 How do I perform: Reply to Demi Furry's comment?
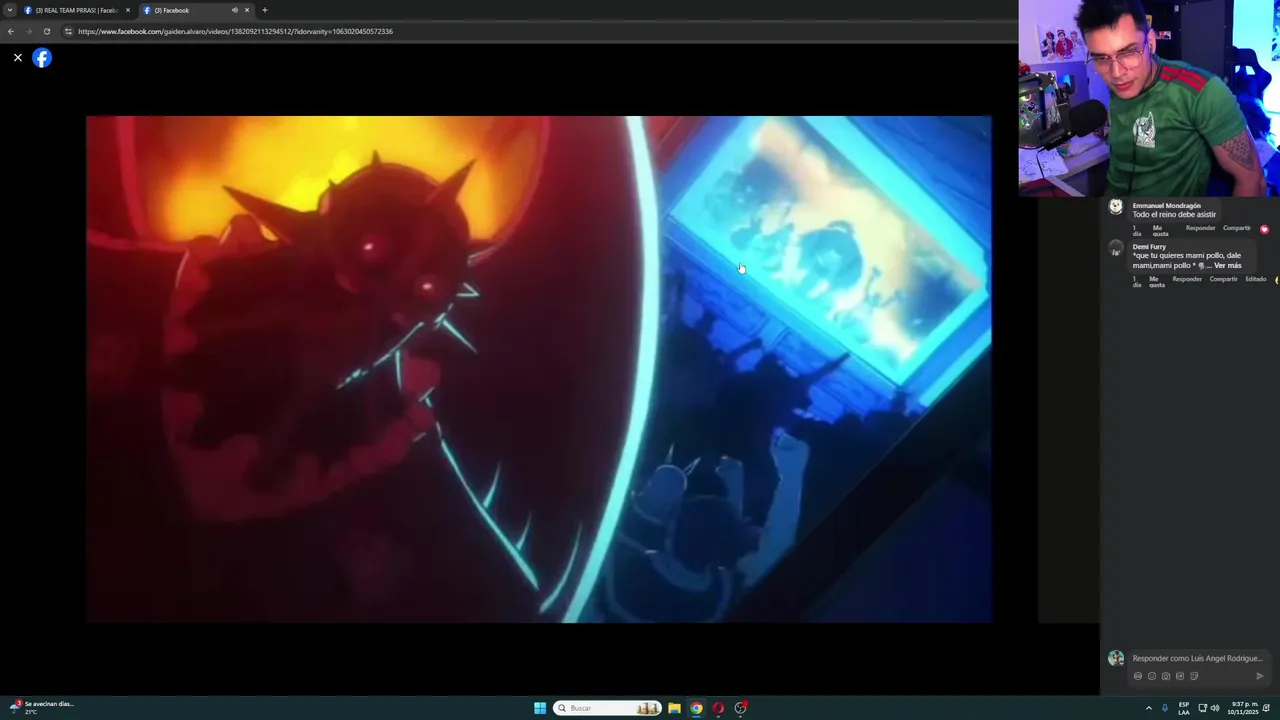pos(1187,279)
